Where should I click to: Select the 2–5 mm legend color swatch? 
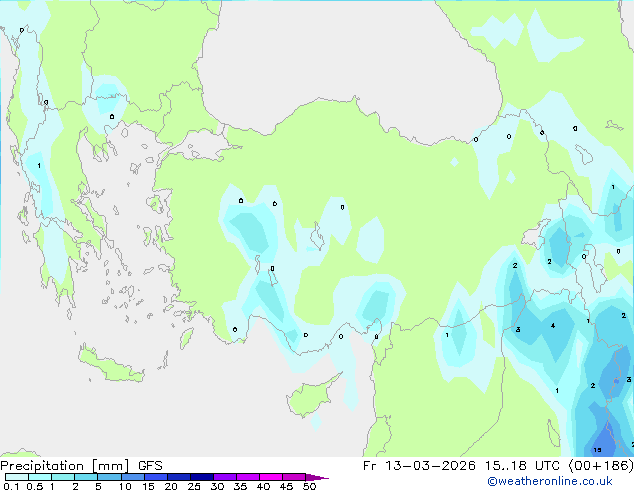(x=86, y=477)
